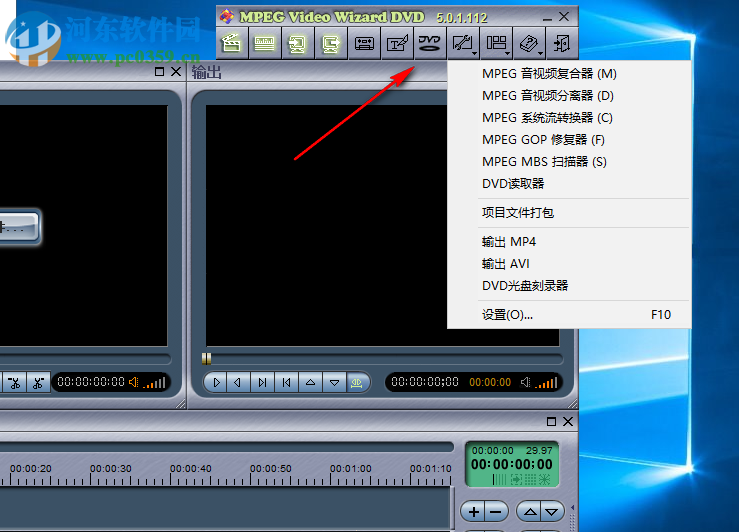Select MPEG GOP 修复器 (F) menu item
This screenshot has height=532, width=739.
point(569,139)
